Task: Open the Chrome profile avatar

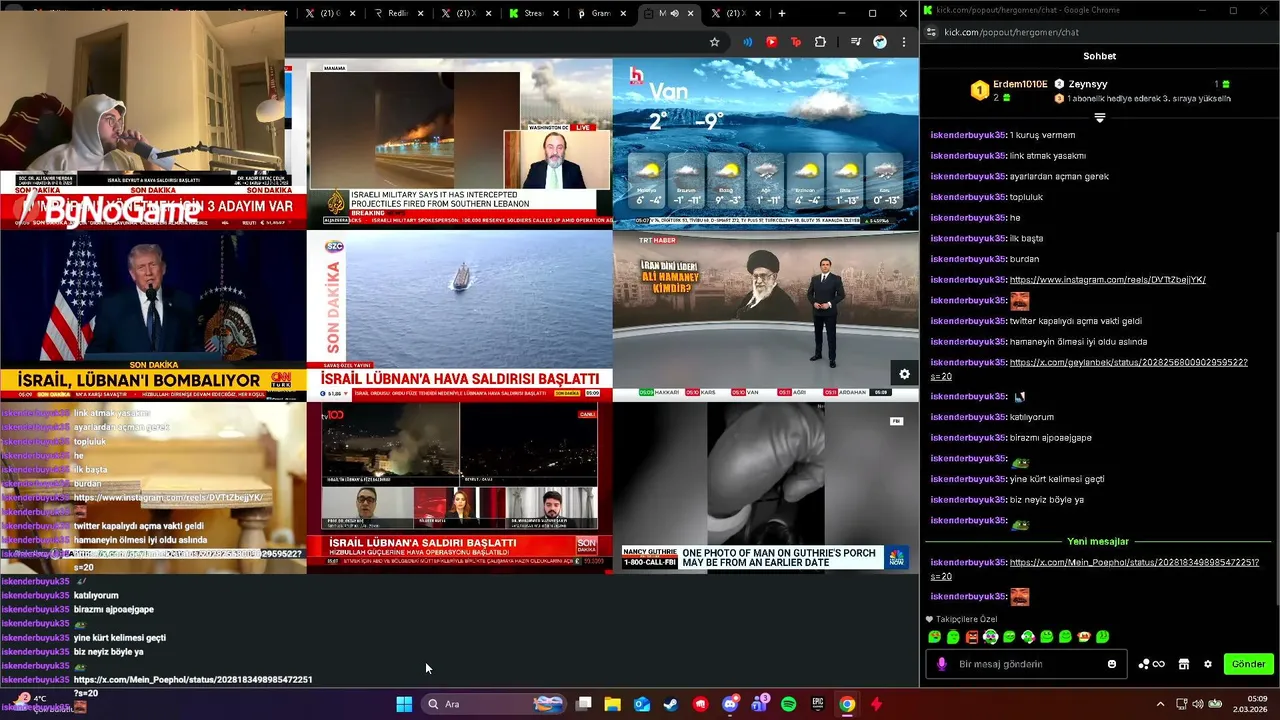Action: pyautogui.click(x=880, y=42)
